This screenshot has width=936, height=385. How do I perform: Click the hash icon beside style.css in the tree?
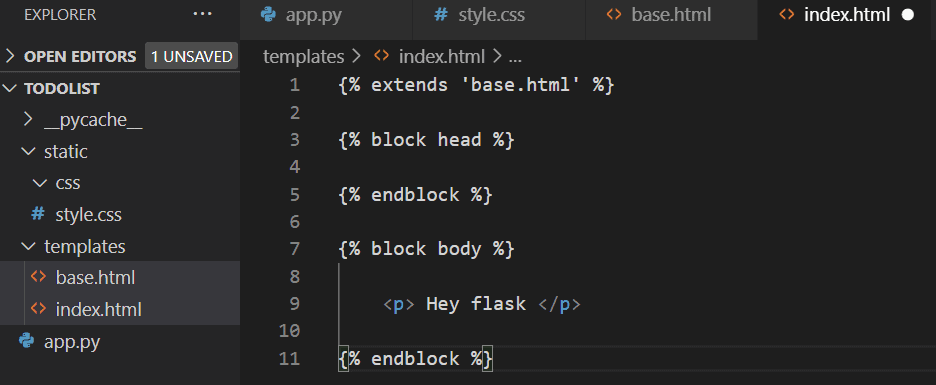pyautogui.click(x=38, y=214)
